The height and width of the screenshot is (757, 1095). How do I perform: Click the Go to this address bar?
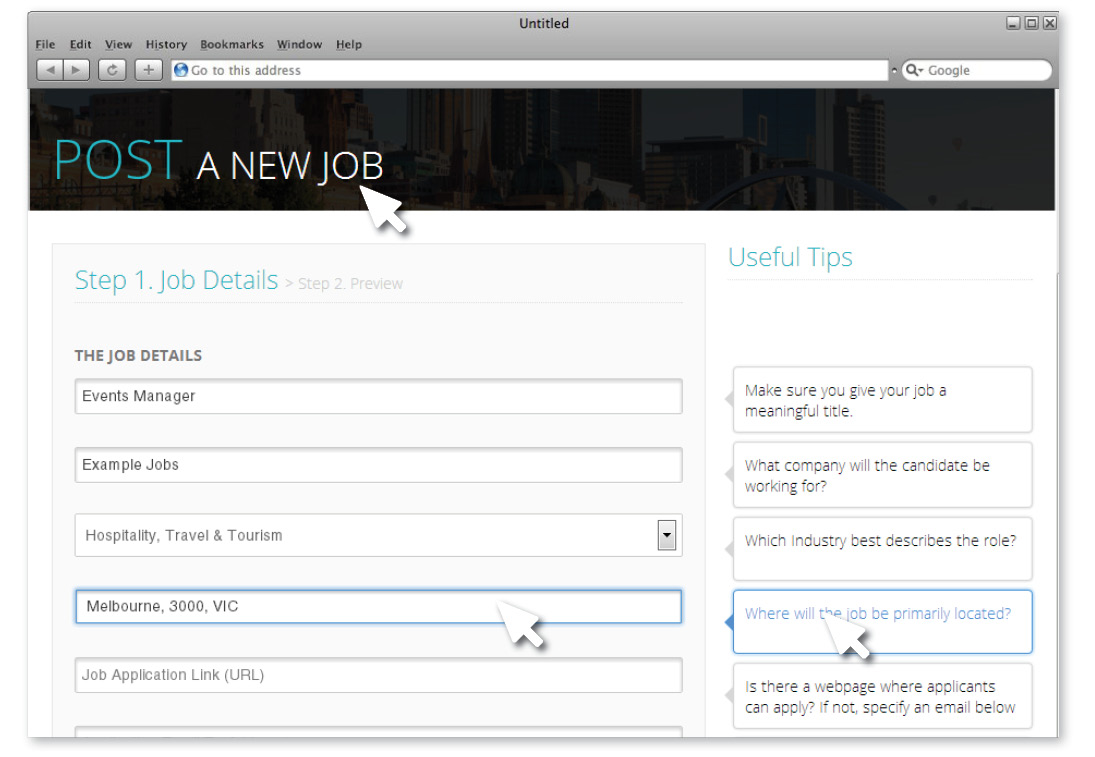click(x=530, y=70)
